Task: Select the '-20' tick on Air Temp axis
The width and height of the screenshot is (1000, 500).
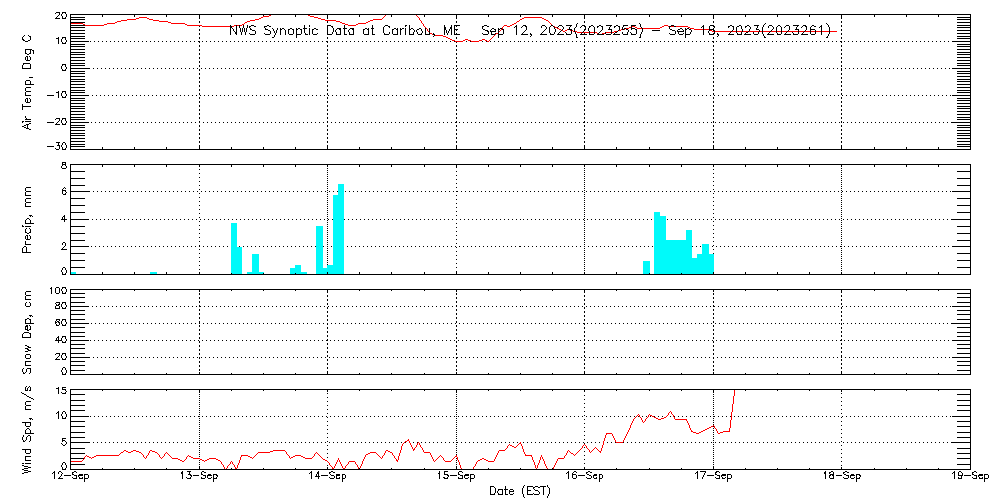Action: [x=55, y=122]
